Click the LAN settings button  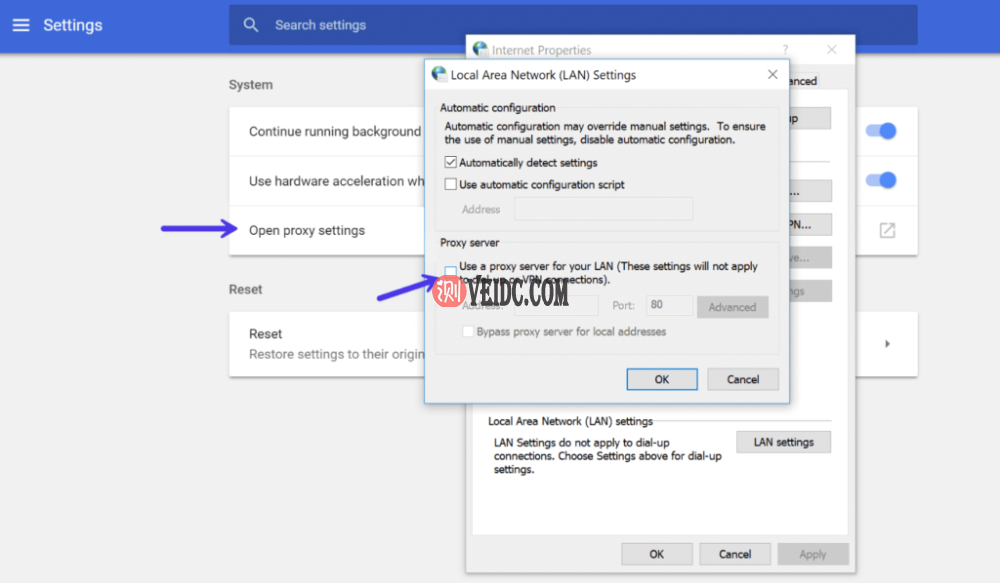tap(783, 441)
